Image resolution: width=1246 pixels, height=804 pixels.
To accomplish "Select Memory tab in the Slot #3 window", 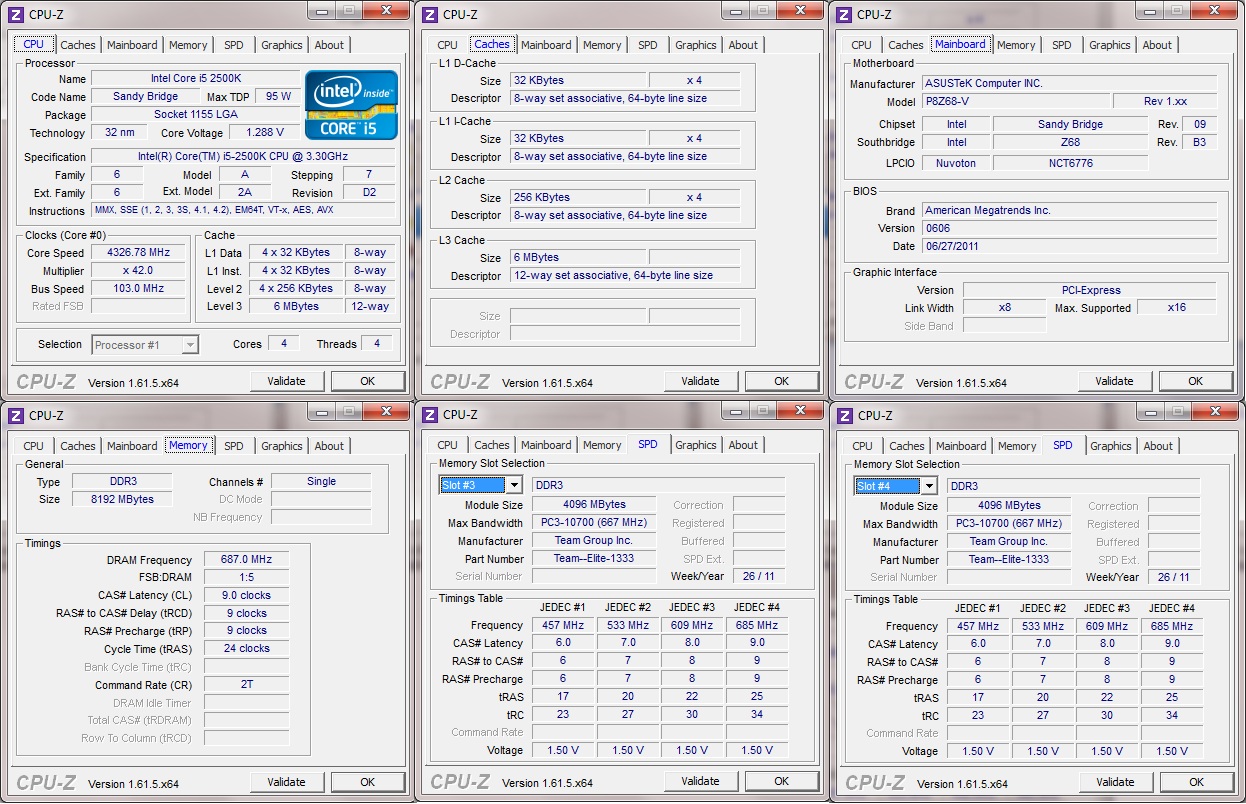I will click(602, 445).
